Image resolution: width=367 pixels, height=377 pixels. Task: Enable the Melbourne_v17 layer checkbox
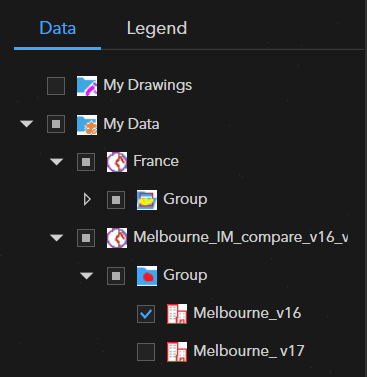point(146,352)
